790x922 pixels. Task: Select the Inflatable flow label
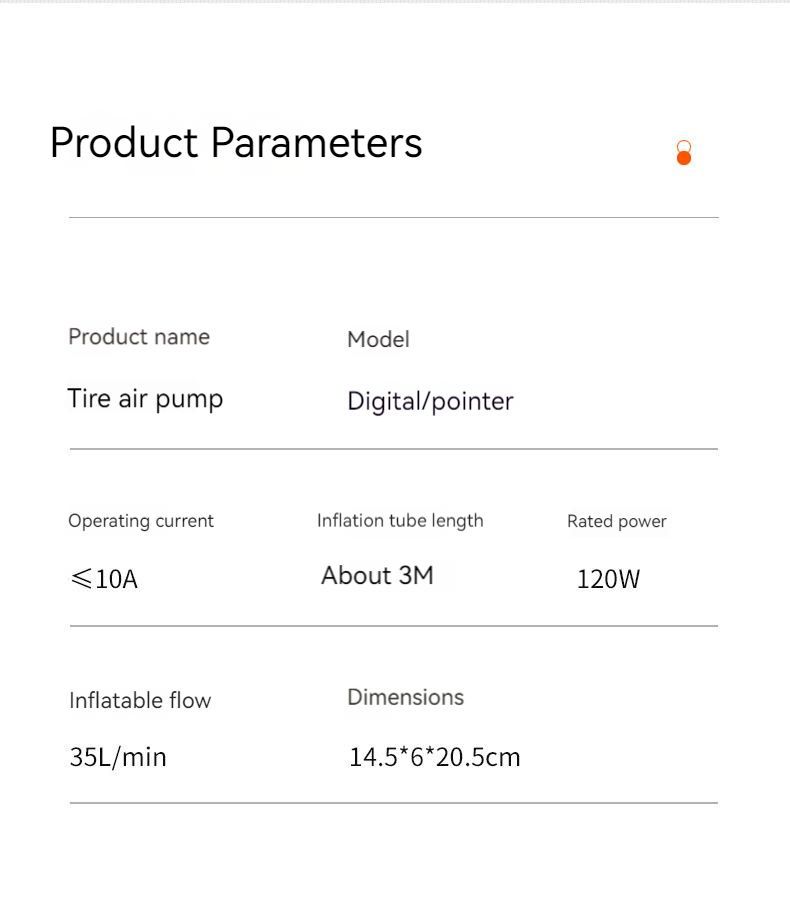coord(140,700)
